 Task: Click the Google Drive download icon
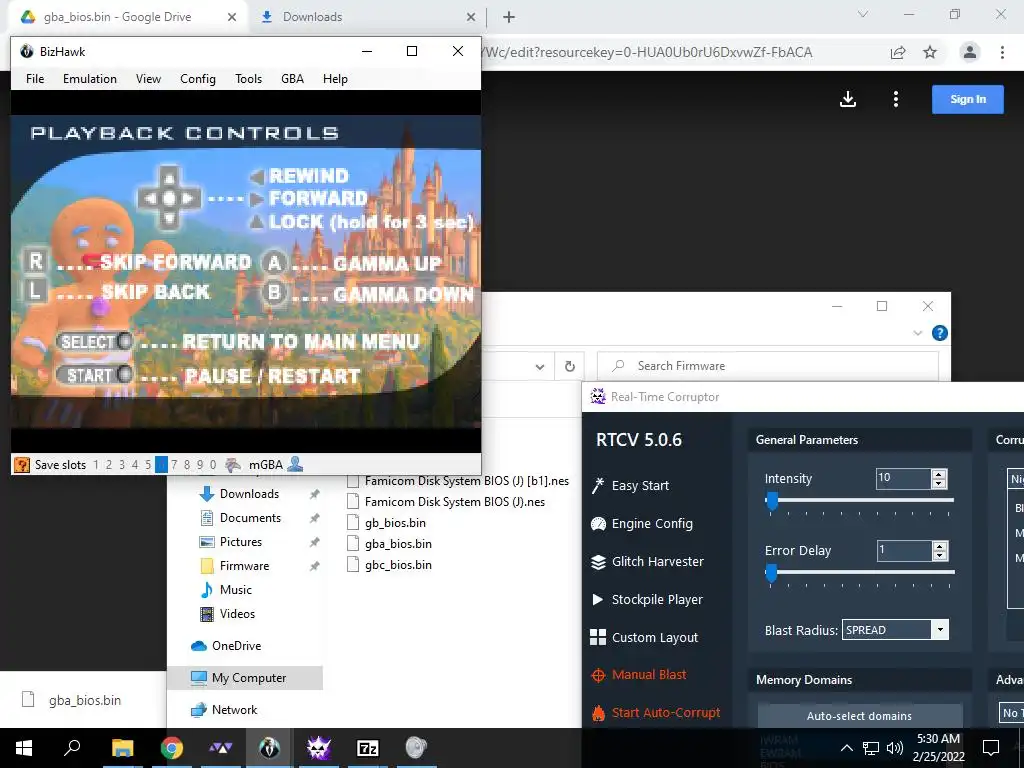tap(848, 99)
